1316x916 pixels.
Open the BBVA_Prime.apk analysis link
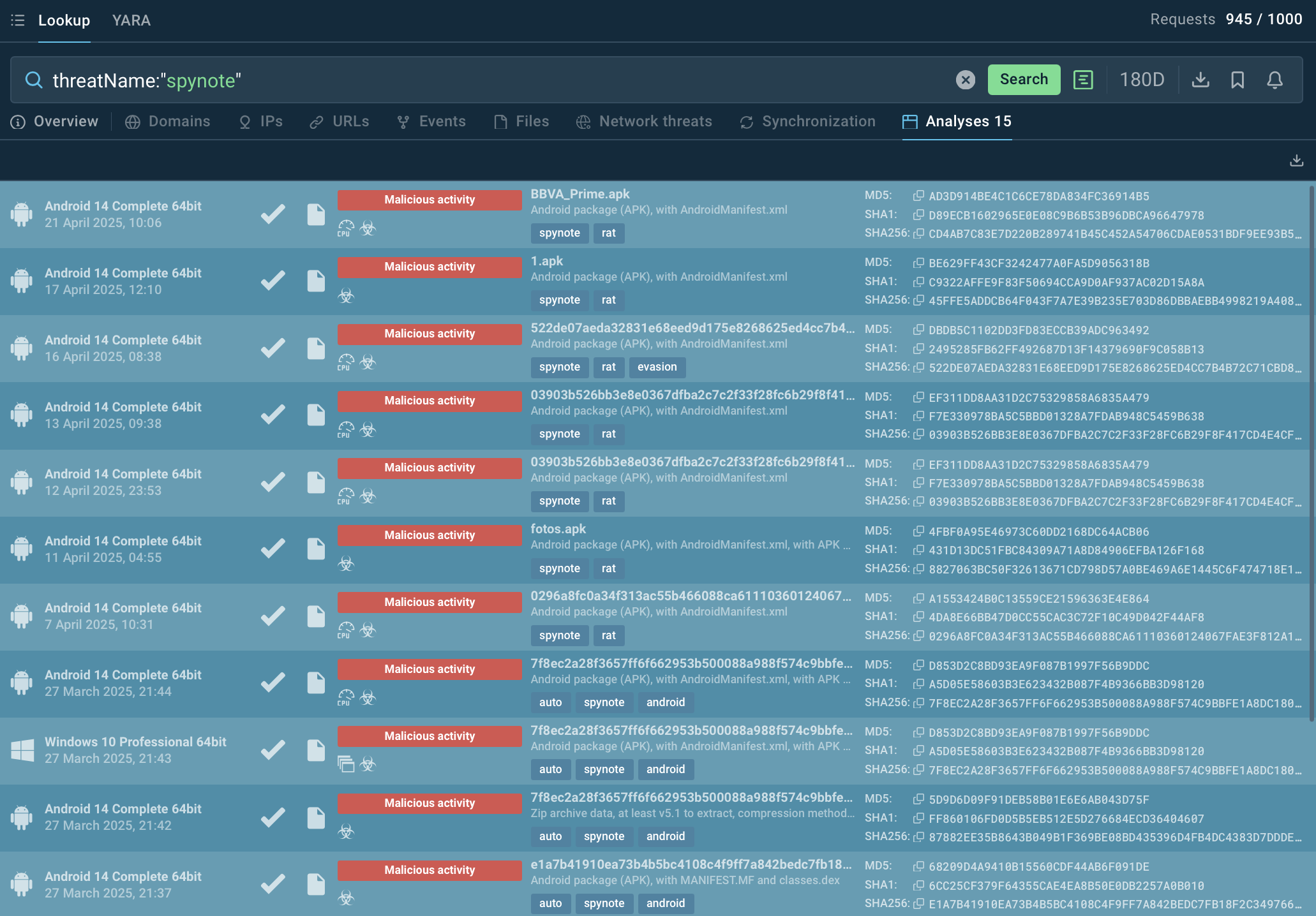tap(579, 194)
